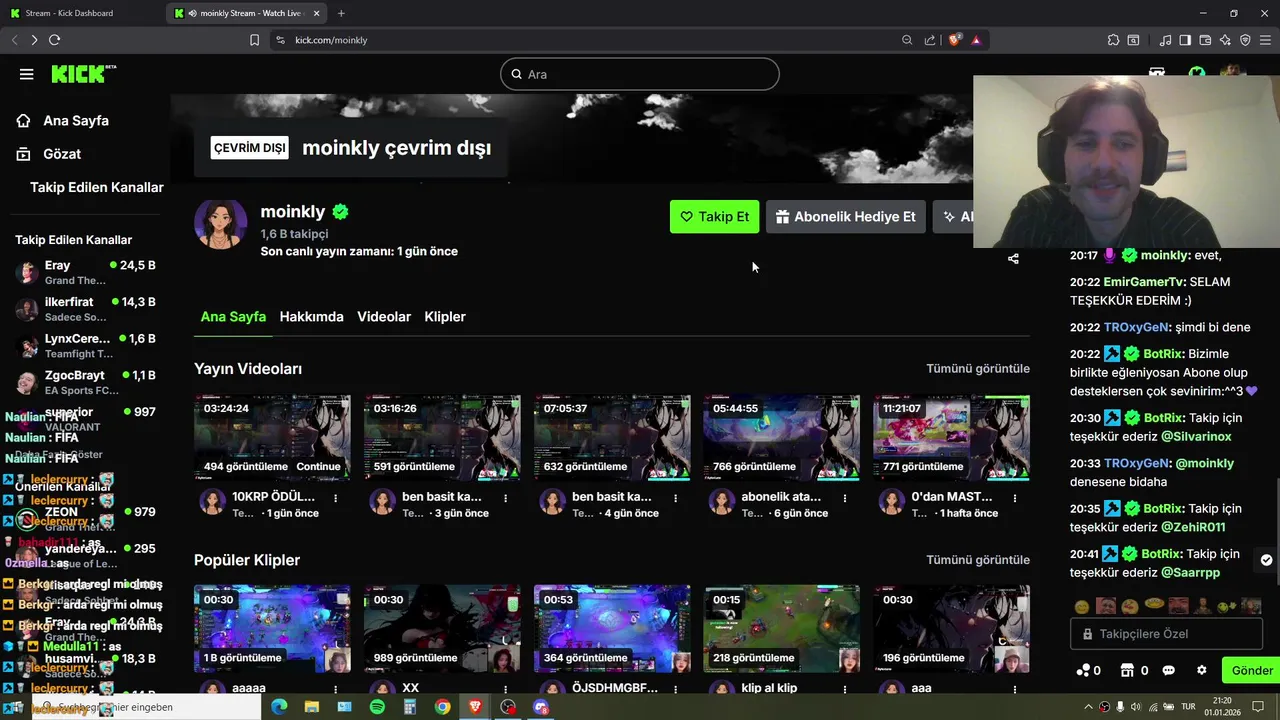Toggle the browser sidebar panel icon
This screenshot has width=1280, height=720.
click(x=1185, y=40)
